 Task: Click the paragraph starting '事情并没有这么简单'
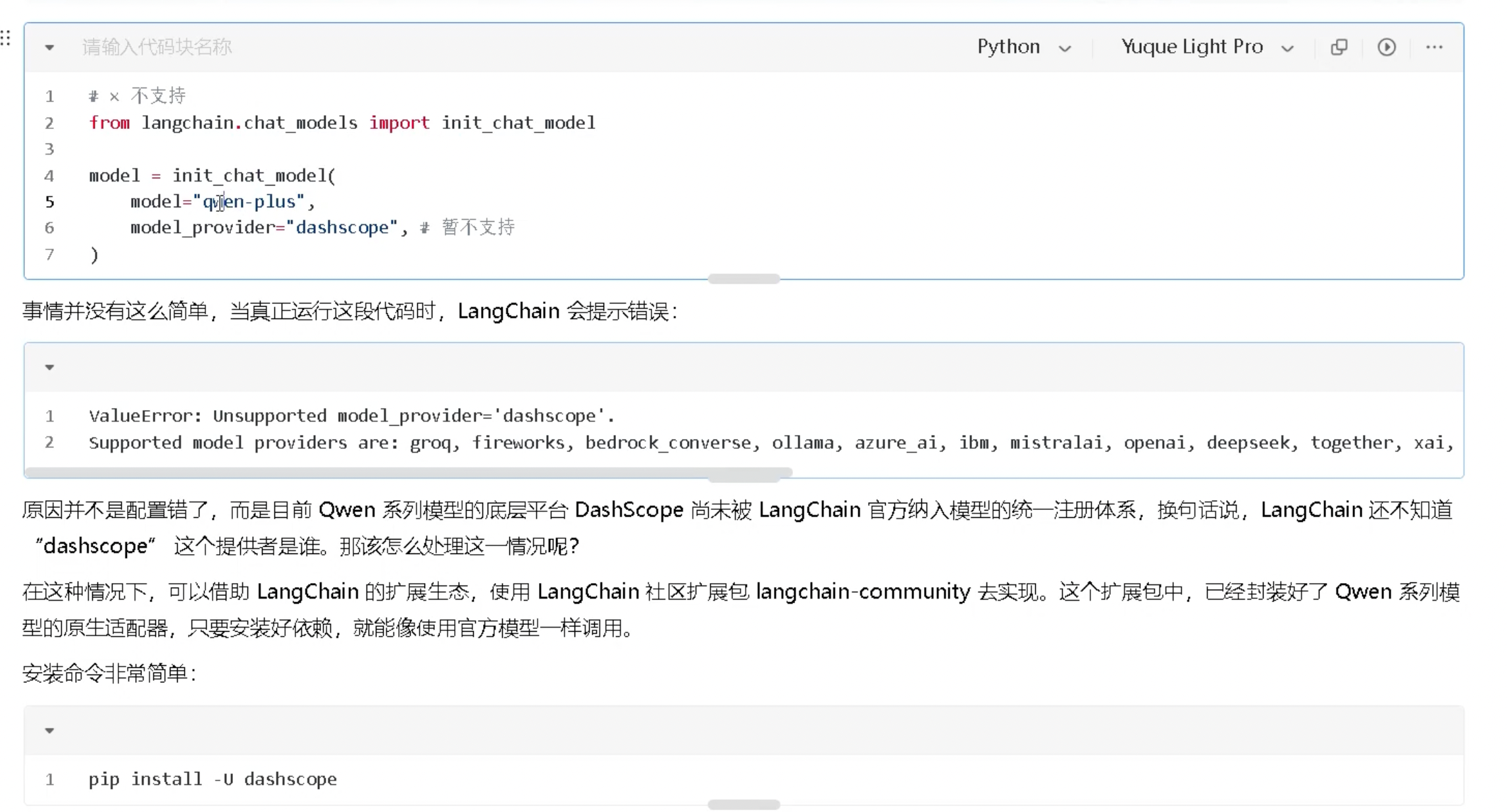pos(349,311)
